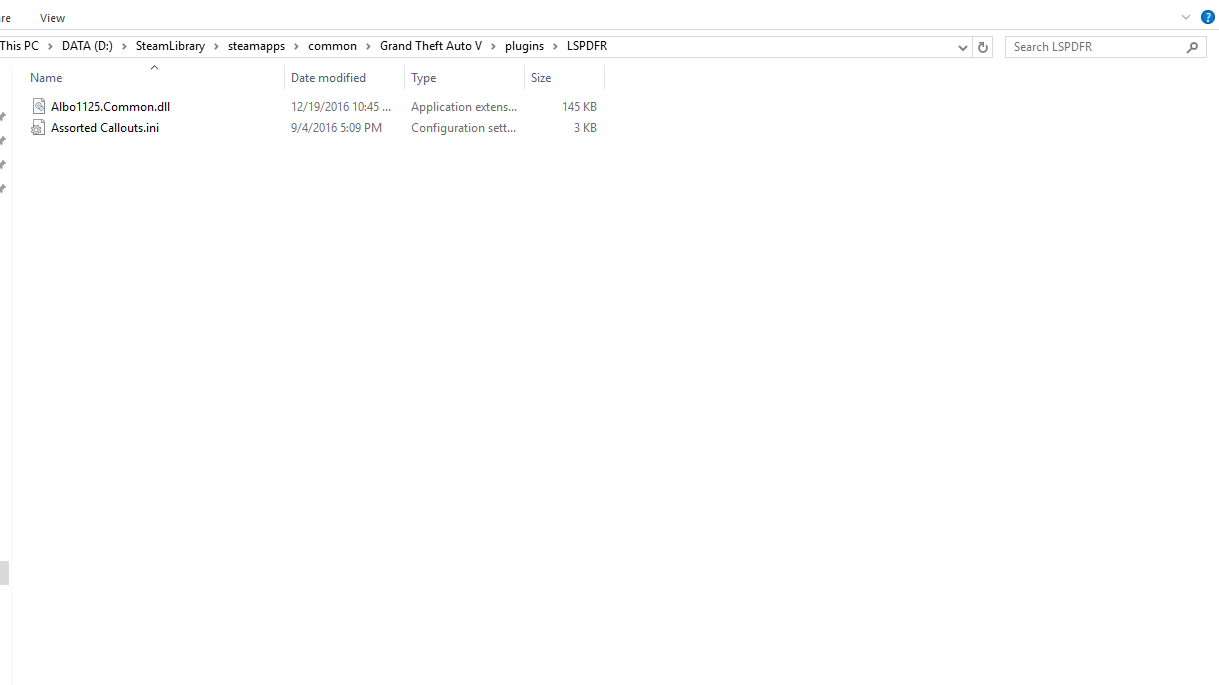The image size is (1219, 685).
Task: Navigate to This PC breadcrumb
Action: coord(19,46)
